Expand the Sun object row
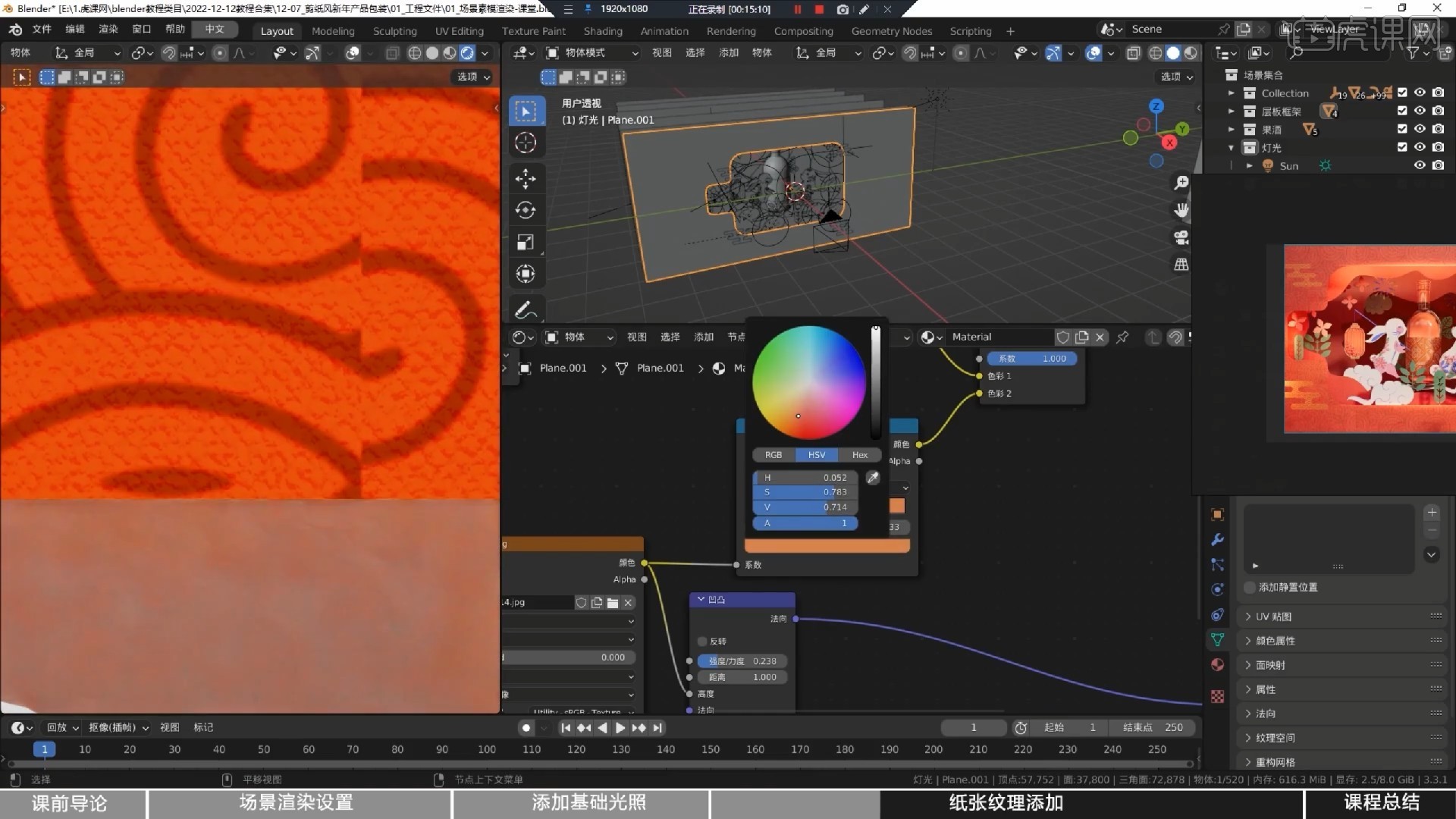This screenshot has width=1456, height=819. (x=1249, y=166)
